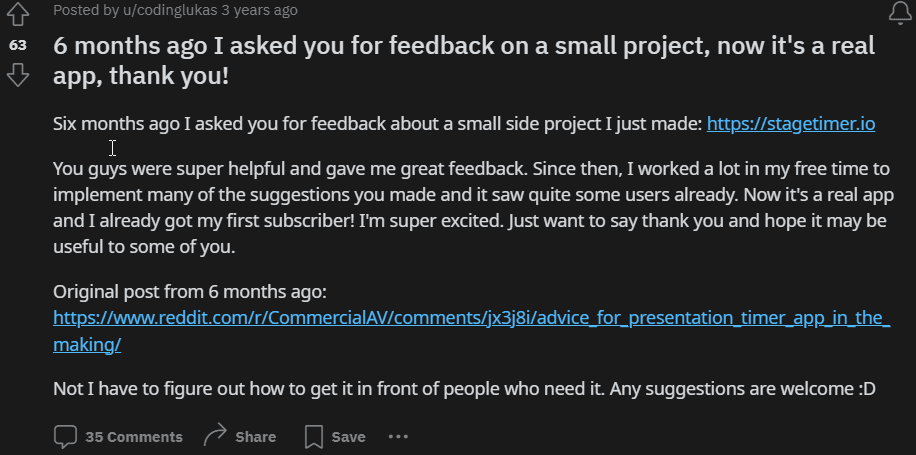Viewport: 916px width, 455px height.
Task: Click the paragraph starting "Six months ago"
Action: click(464, 124)
